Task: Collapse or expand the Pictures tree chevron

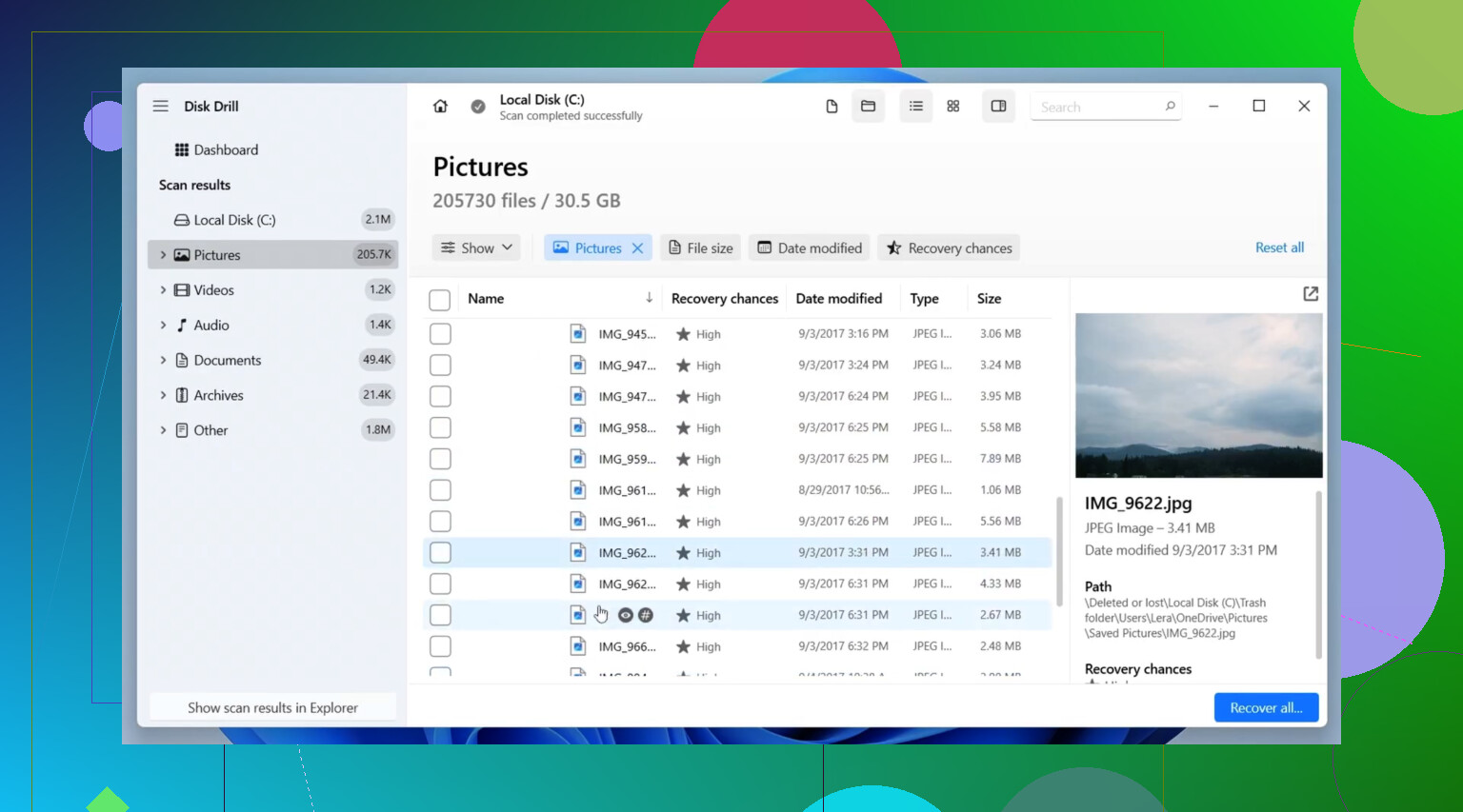Action: (x=163, y=255)
